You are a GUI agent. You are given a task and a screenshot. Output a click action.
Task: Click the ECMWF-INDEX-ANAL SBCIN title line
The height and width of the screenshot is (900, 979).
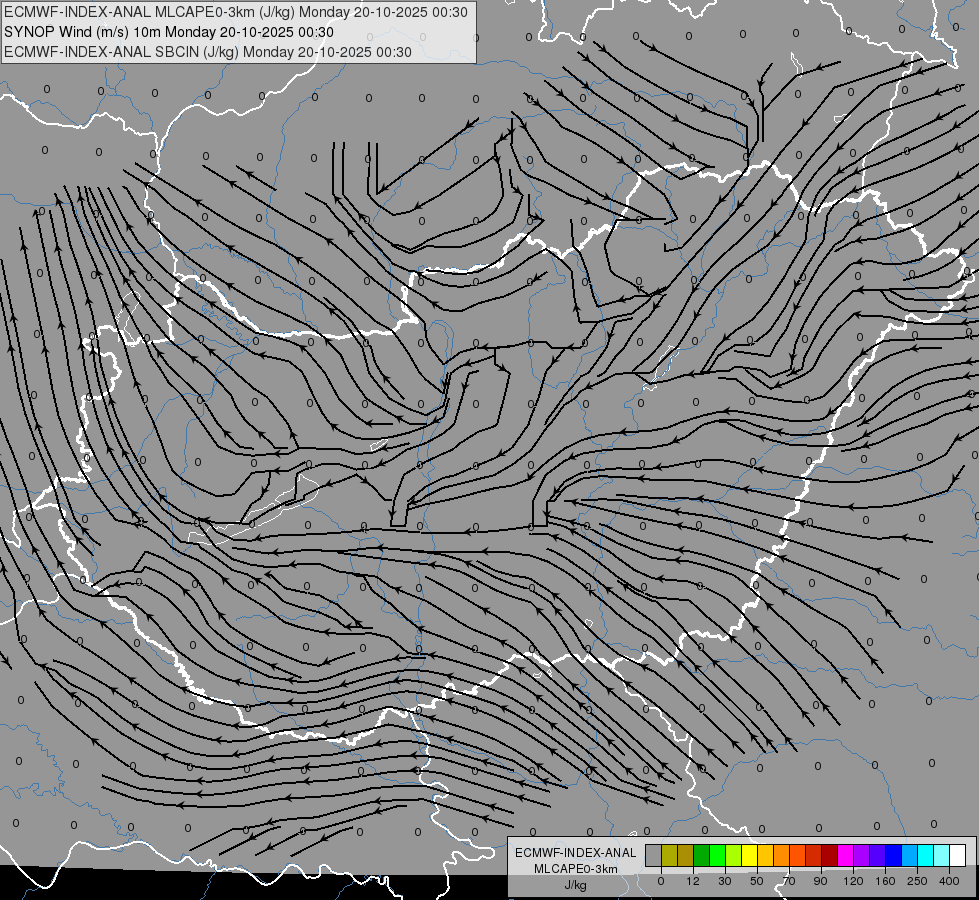point(208,52)
